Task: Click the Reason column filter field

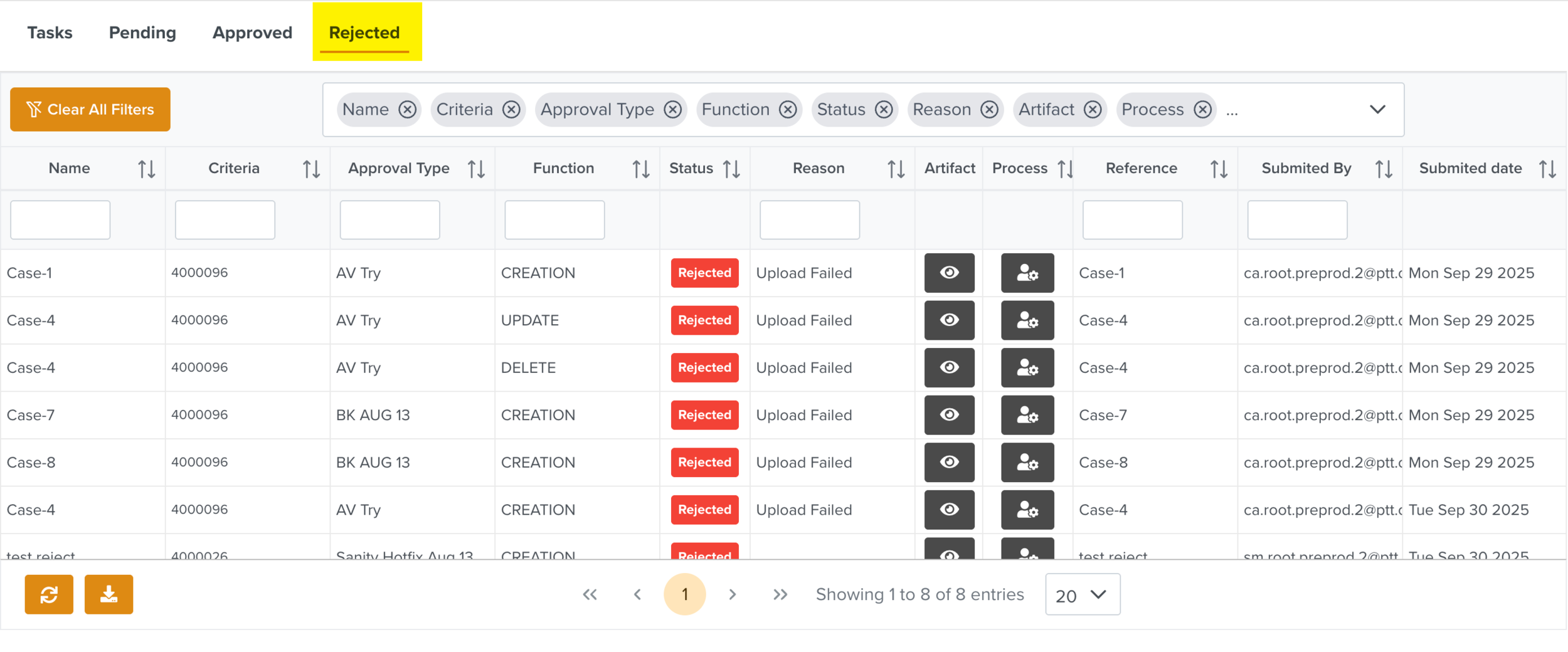Action: [x=809, y=220]
